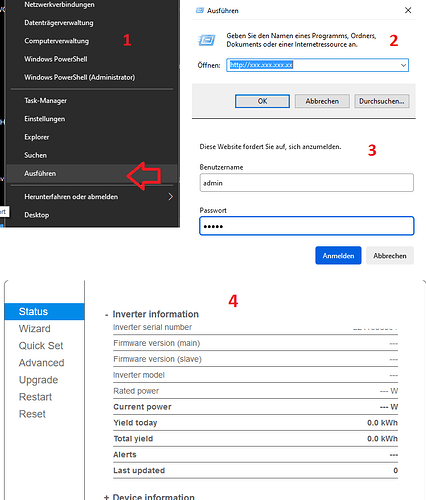Click the Run dialog program icon
Viewport: 426px width, 500px height.
coord(207,40)
